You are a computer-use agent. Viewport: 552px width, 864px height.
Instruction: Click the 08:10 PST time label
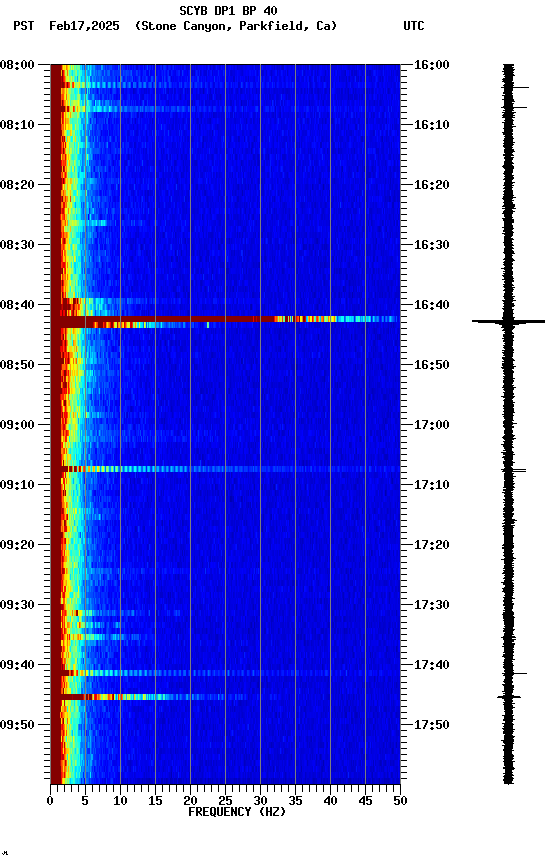click(17, 125)
